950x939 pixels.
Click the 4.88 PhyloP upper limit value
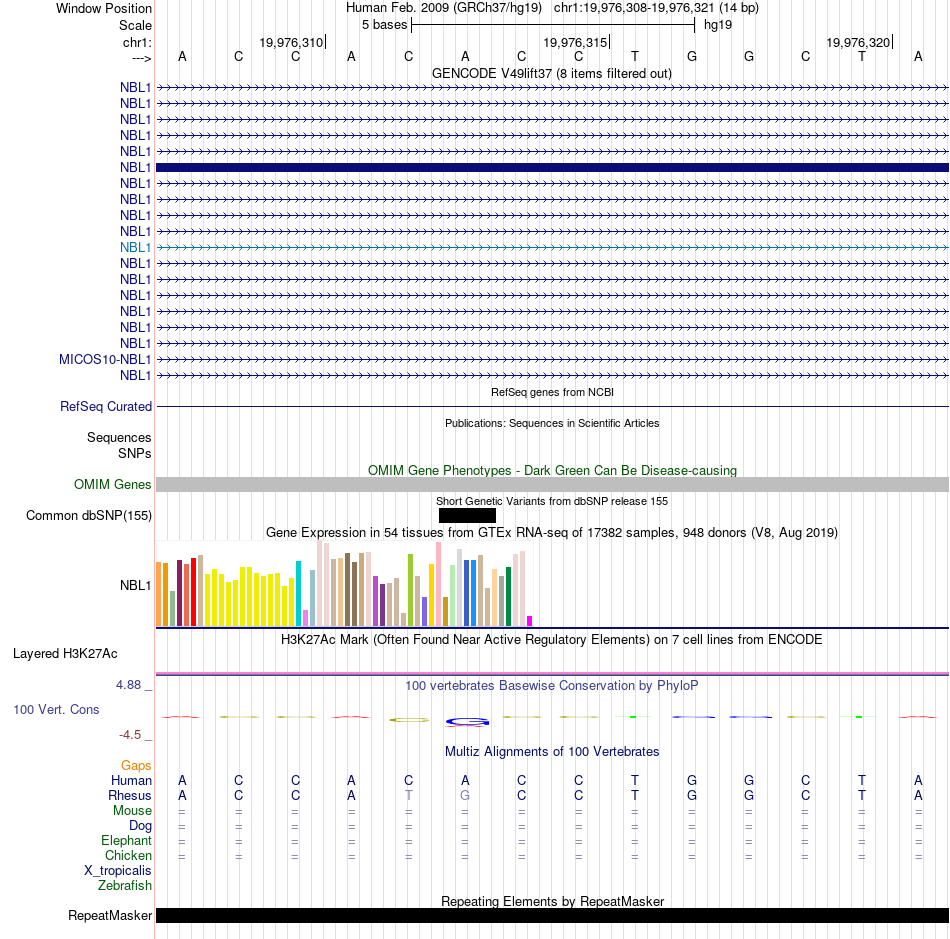[x=128, y=685]
